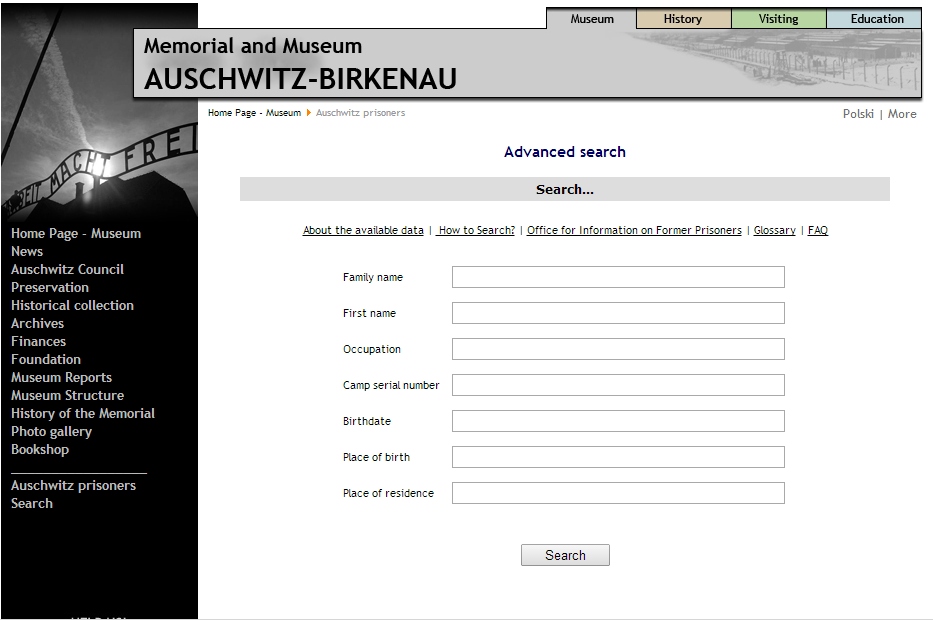Select Foundation in the sidebar
933x620 pixels.
(x=45, y=359)
